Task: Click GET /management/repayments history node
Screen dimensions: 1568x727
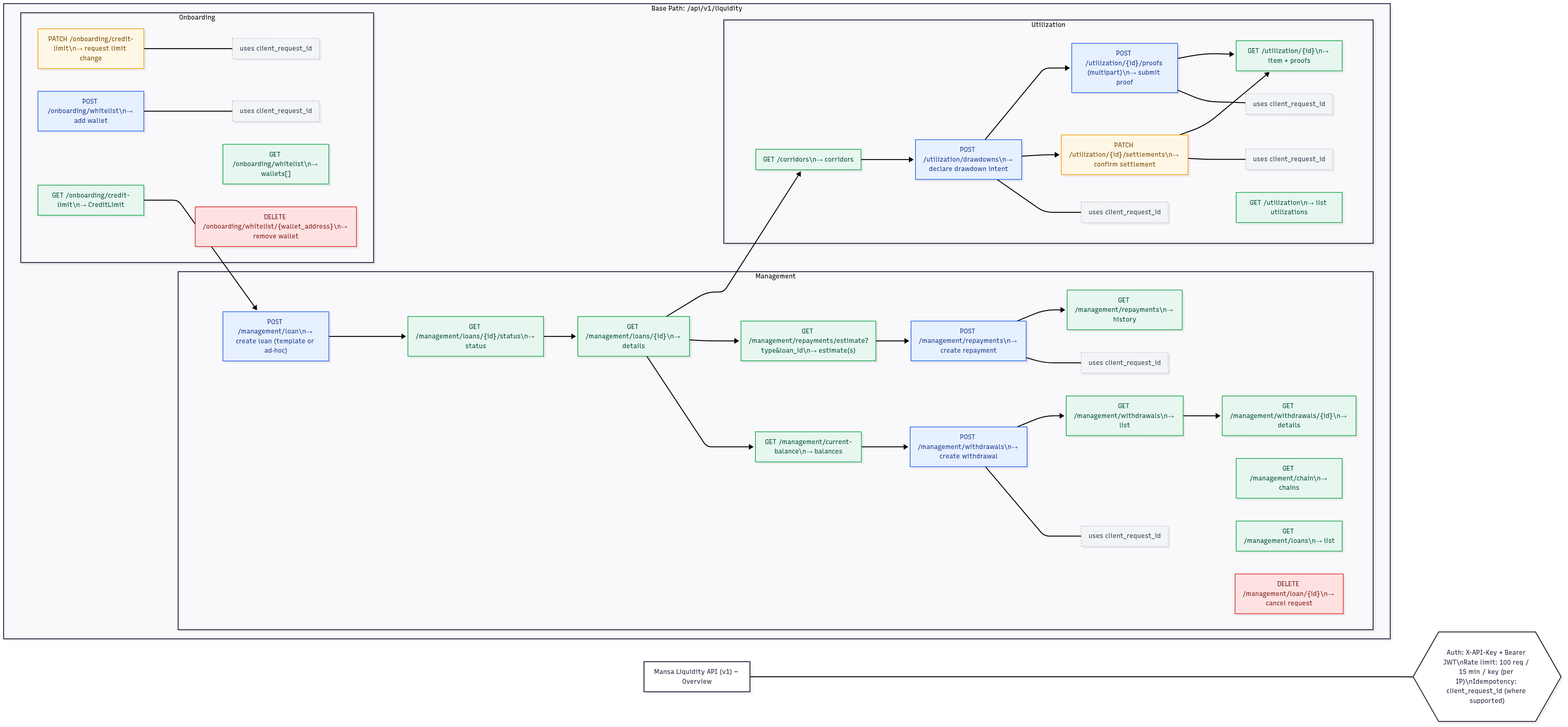Action: click(1124, 310)
